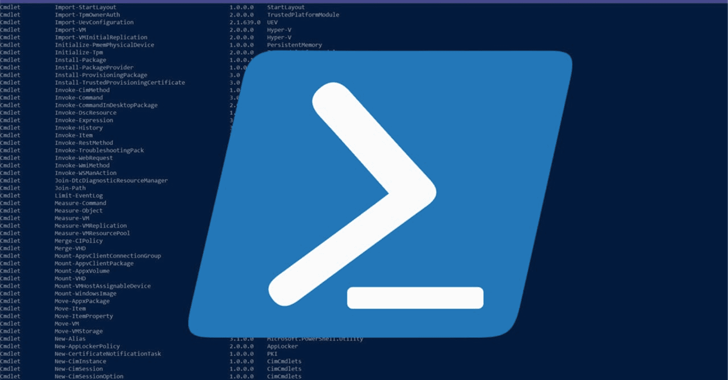
Task: Click the Measure-VMResourcePool cmdlet text
Action: point(92,233)
